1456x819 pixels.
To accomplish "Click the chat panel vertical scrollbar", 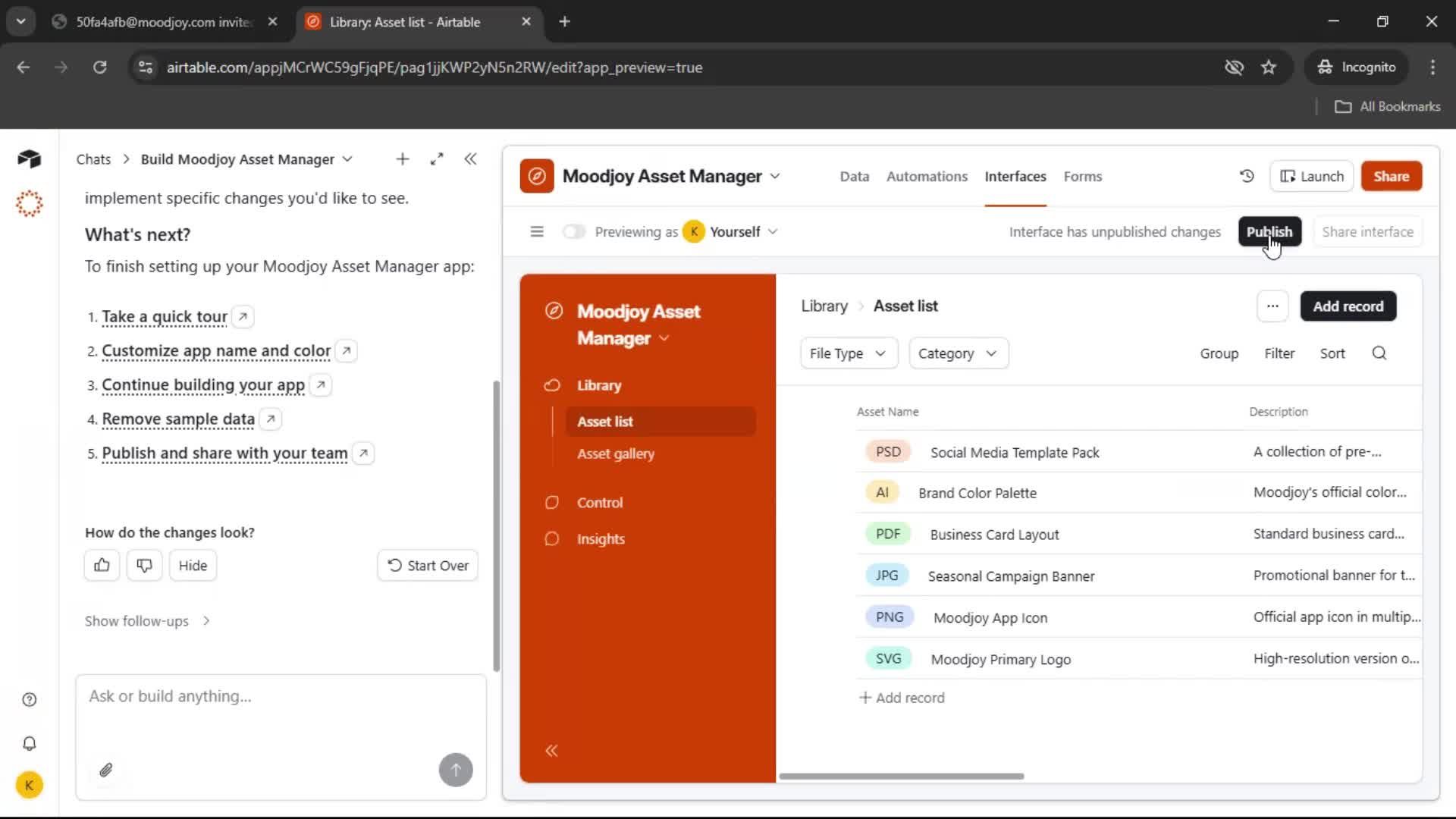I will point(497,526).
